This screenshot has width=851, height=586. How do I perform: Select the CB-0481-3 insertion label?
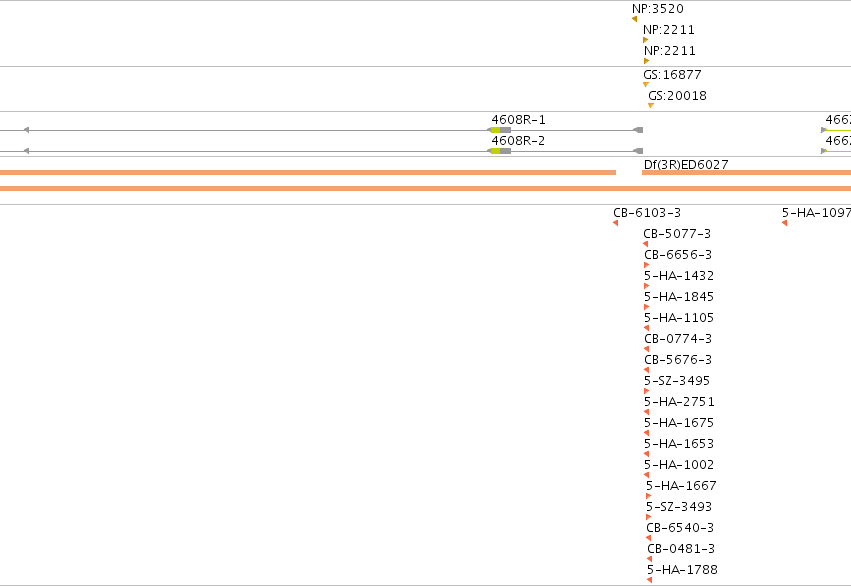click(x=681, y=549)
